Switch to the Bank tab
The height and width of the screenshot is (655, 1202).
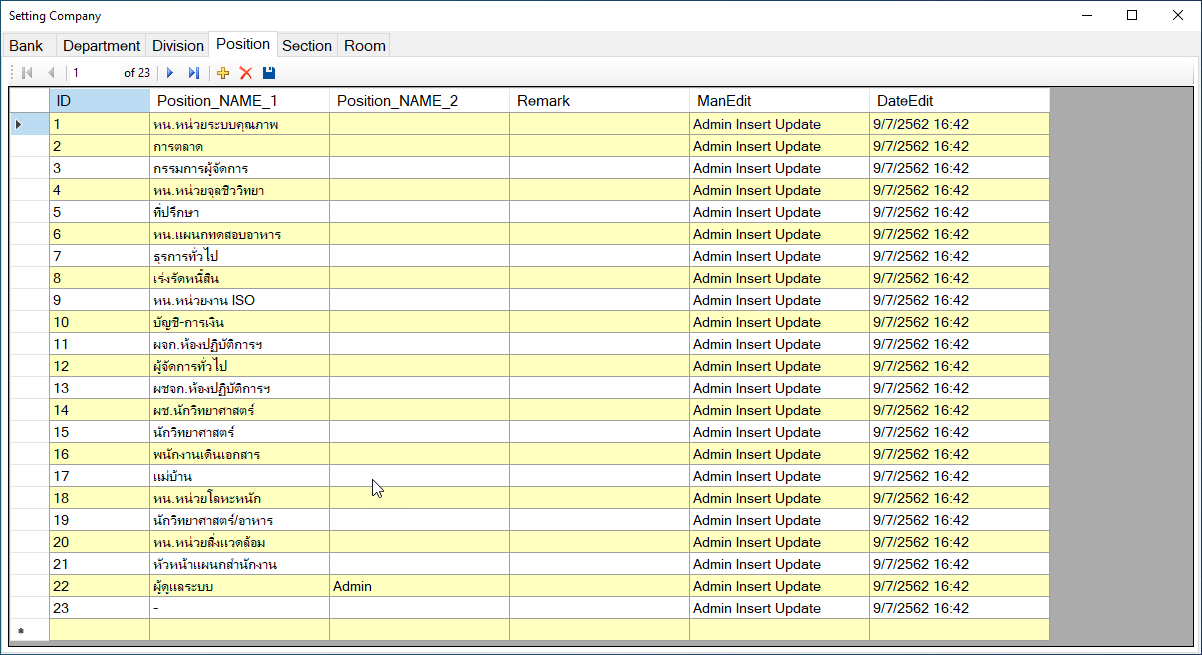click(x=27, y=46)
